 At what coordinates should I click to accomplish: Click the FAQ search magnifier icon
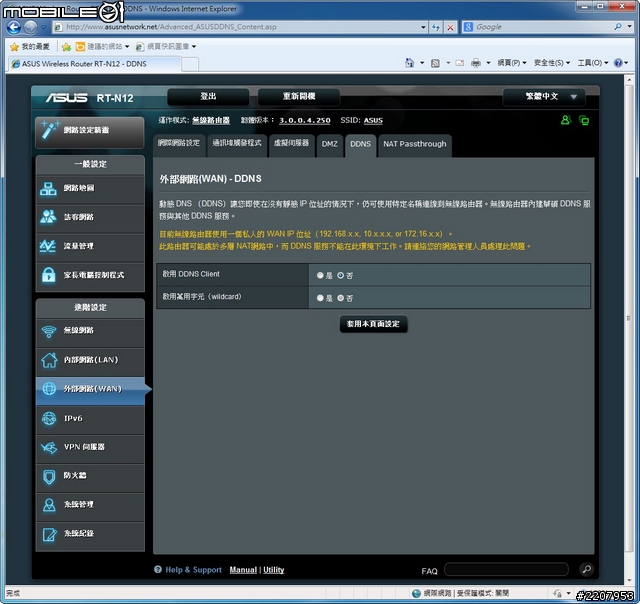587,569
